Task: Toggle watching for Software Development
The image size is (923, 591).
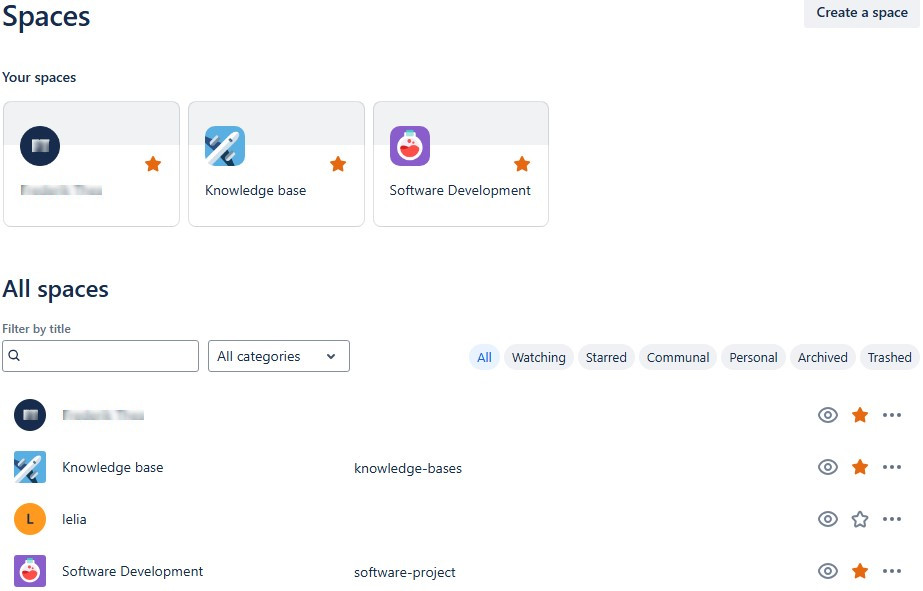Action: click(828, 571)
